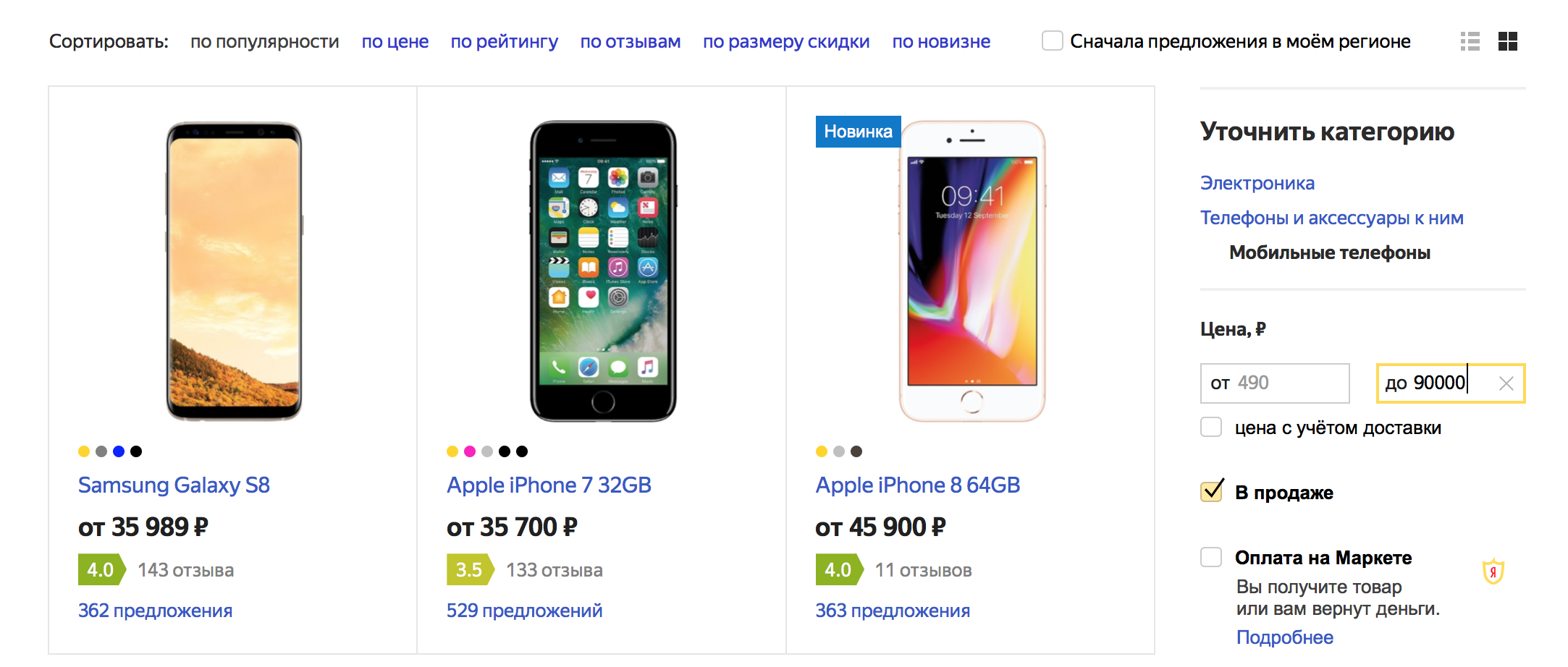Enable Оплата на Маркете filter
The image size is (1568, 667).
(x=1210, y=557)
